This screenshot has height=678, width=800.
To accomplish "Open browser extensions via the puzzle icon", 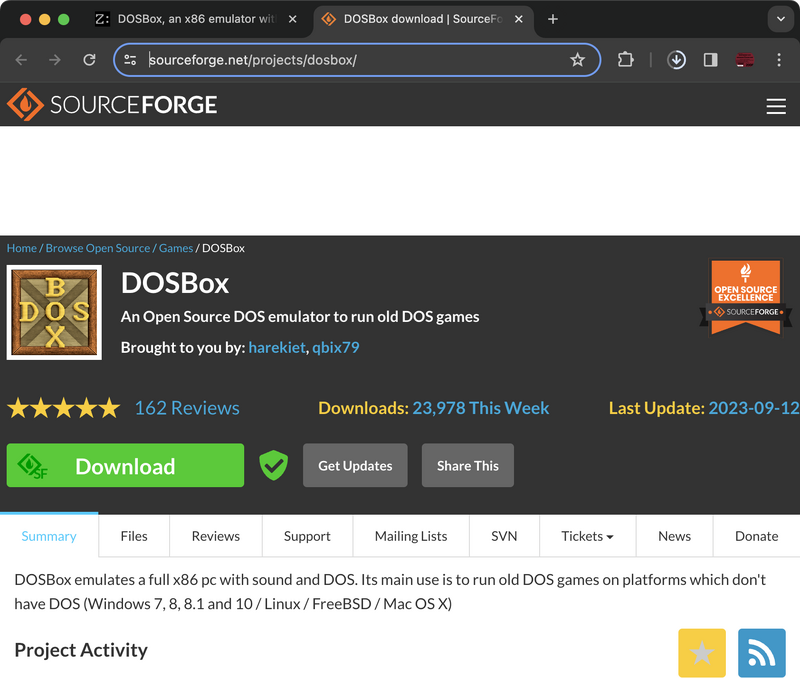I will pyautogui.click(x=625, y=60).
